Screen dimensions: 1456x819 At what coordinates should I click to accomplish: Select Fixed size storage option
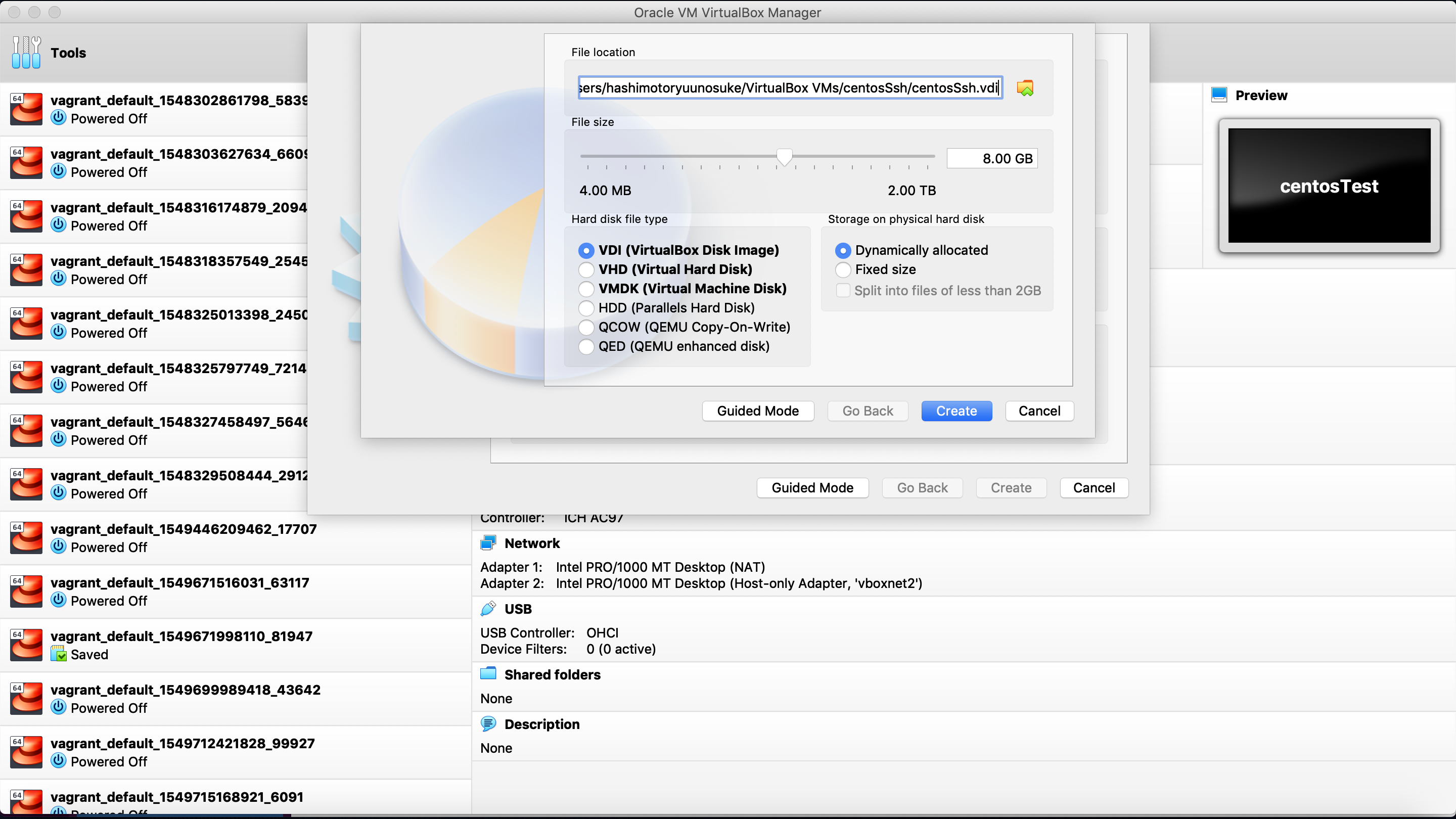842,269
